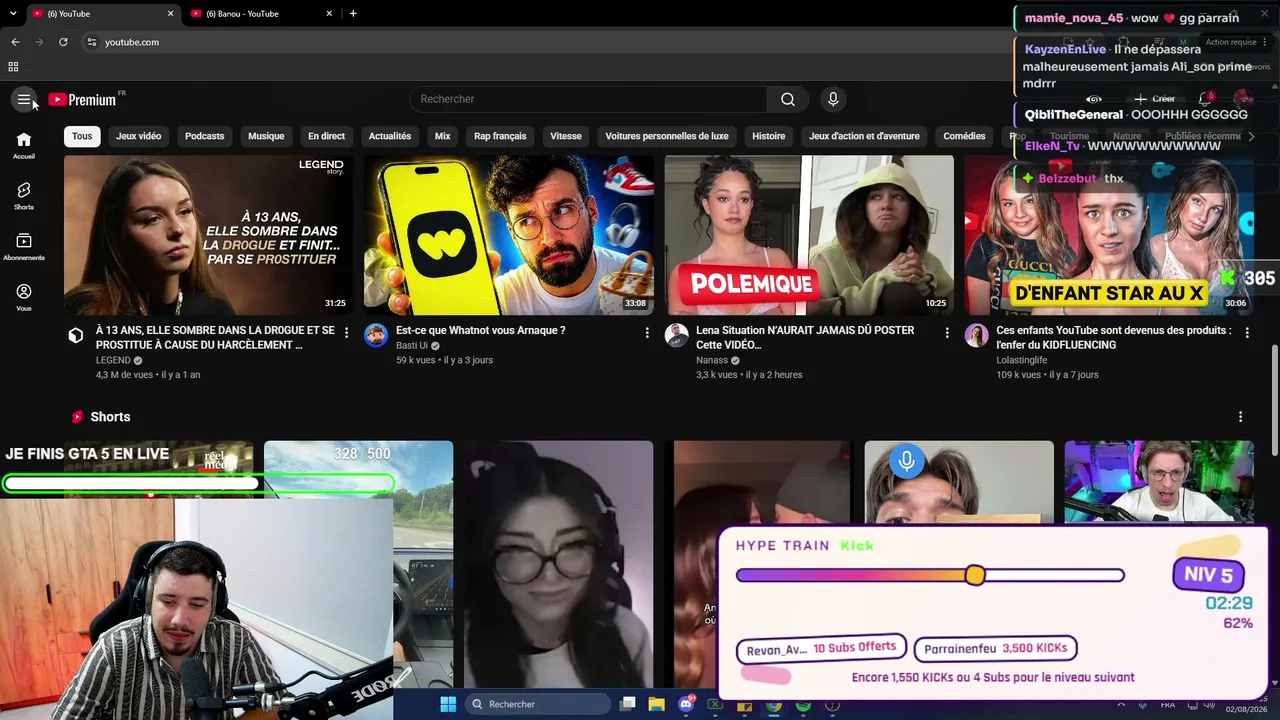The width and height of the screenshot is (1280, 720).
Task: Open File Explorer from the taskbar
Action: pos(657,704)
